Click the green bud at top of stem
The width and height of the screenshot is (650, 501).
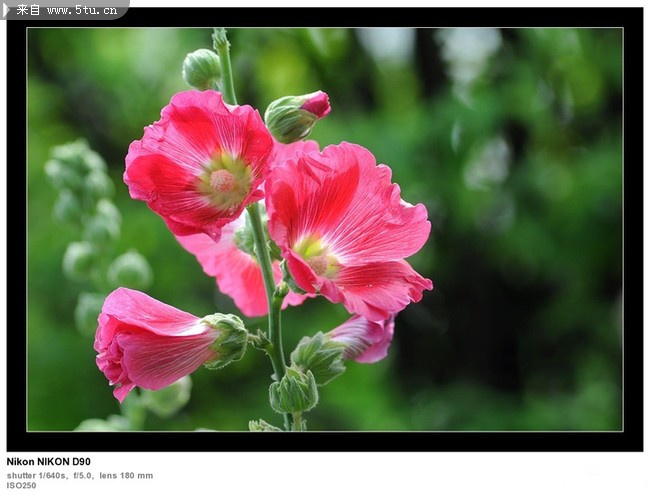click(x=201, y=68)
